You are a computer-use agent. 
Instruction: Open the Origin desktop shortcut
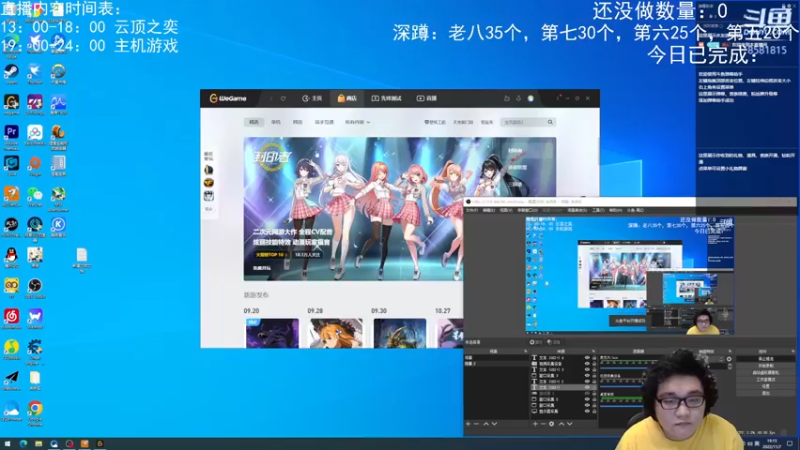pos(35,163)
